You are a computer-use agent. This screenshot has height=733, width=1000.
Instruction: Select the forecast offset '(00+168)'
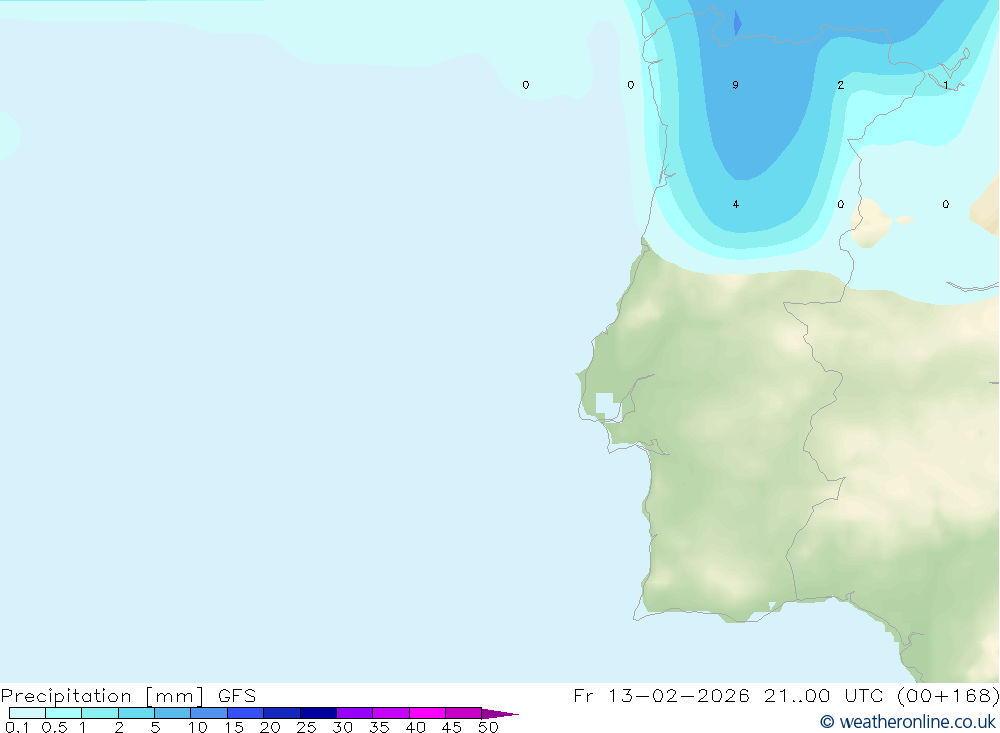click(x=948, y=695)
